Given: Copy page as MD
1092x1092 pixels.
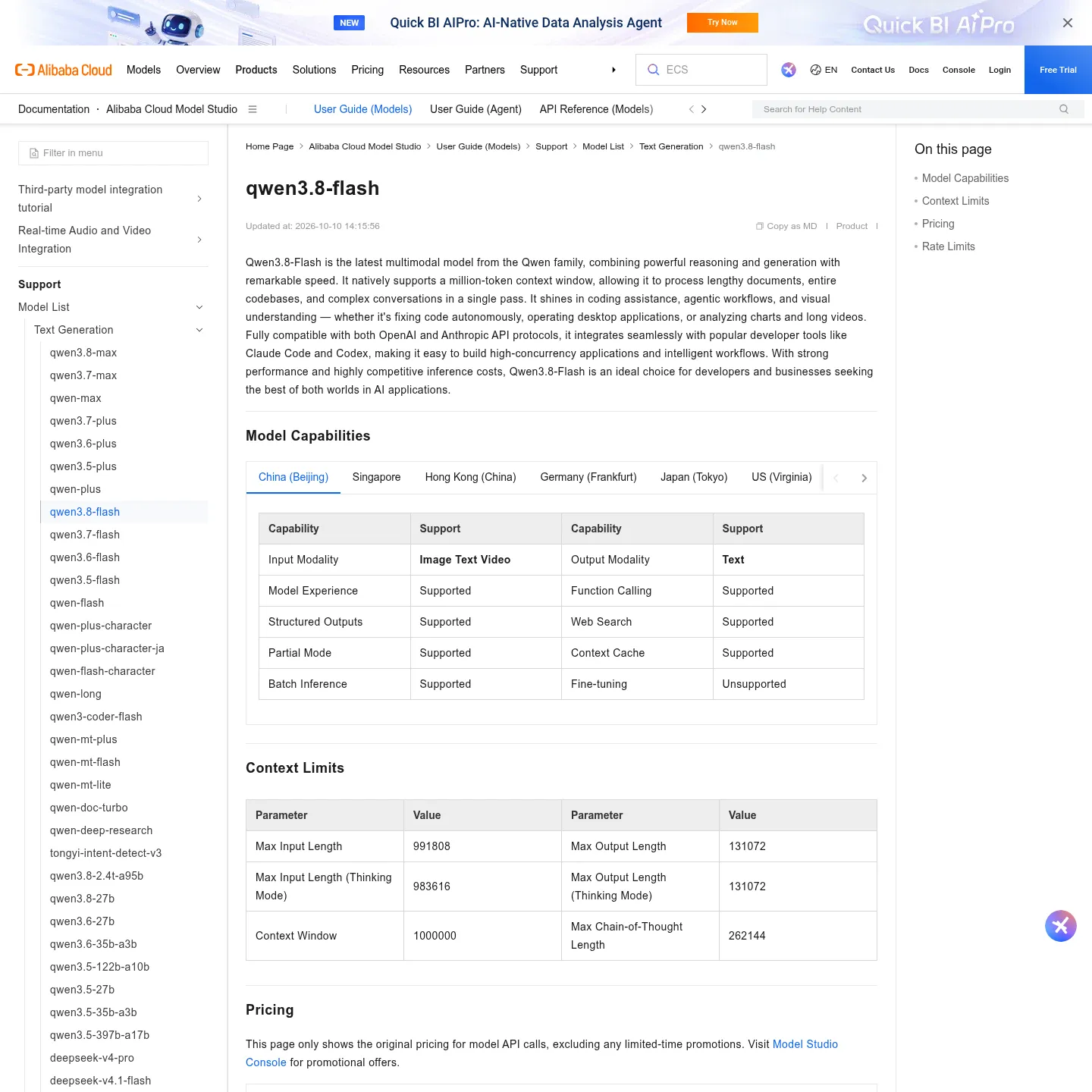Looking at the screenshot, I should (x=786, y=226).
